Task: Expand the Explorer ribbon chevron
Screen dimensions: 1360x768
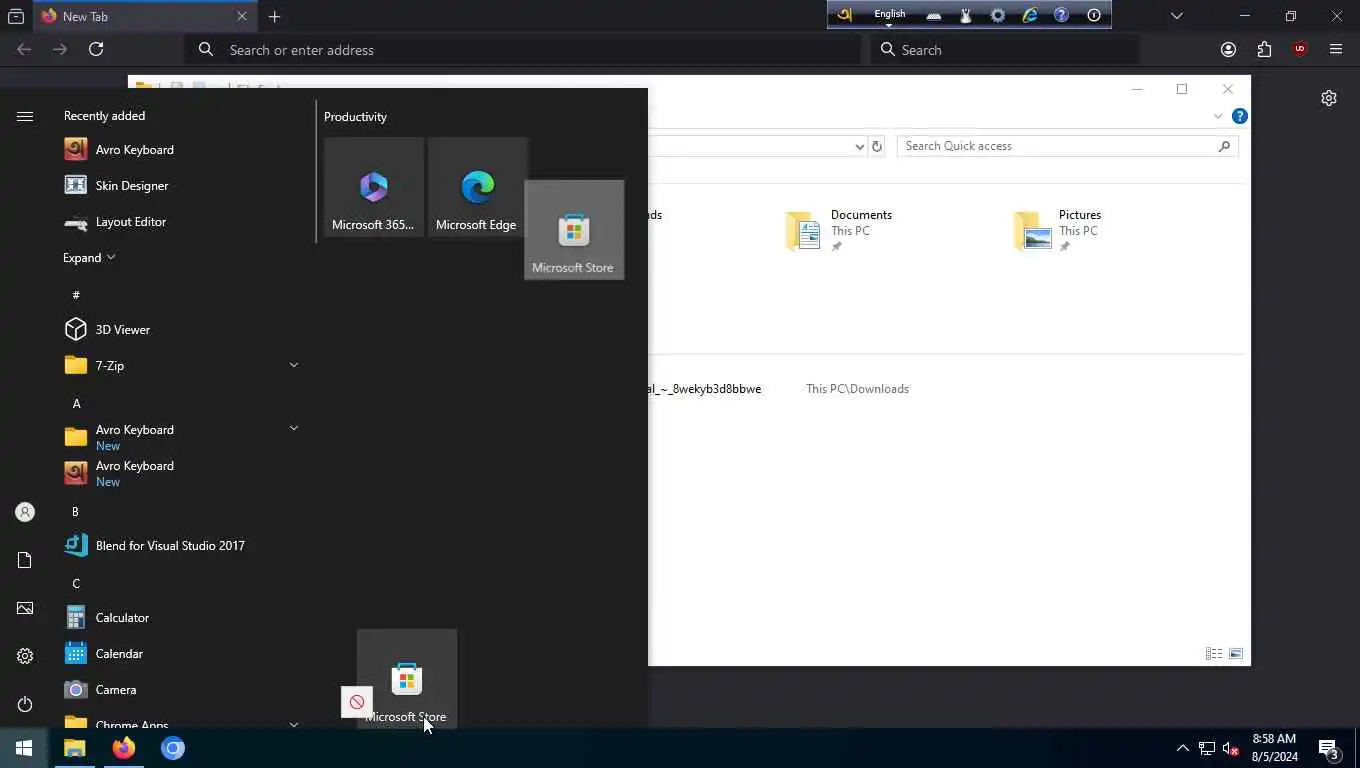Action: point(1217,116)
